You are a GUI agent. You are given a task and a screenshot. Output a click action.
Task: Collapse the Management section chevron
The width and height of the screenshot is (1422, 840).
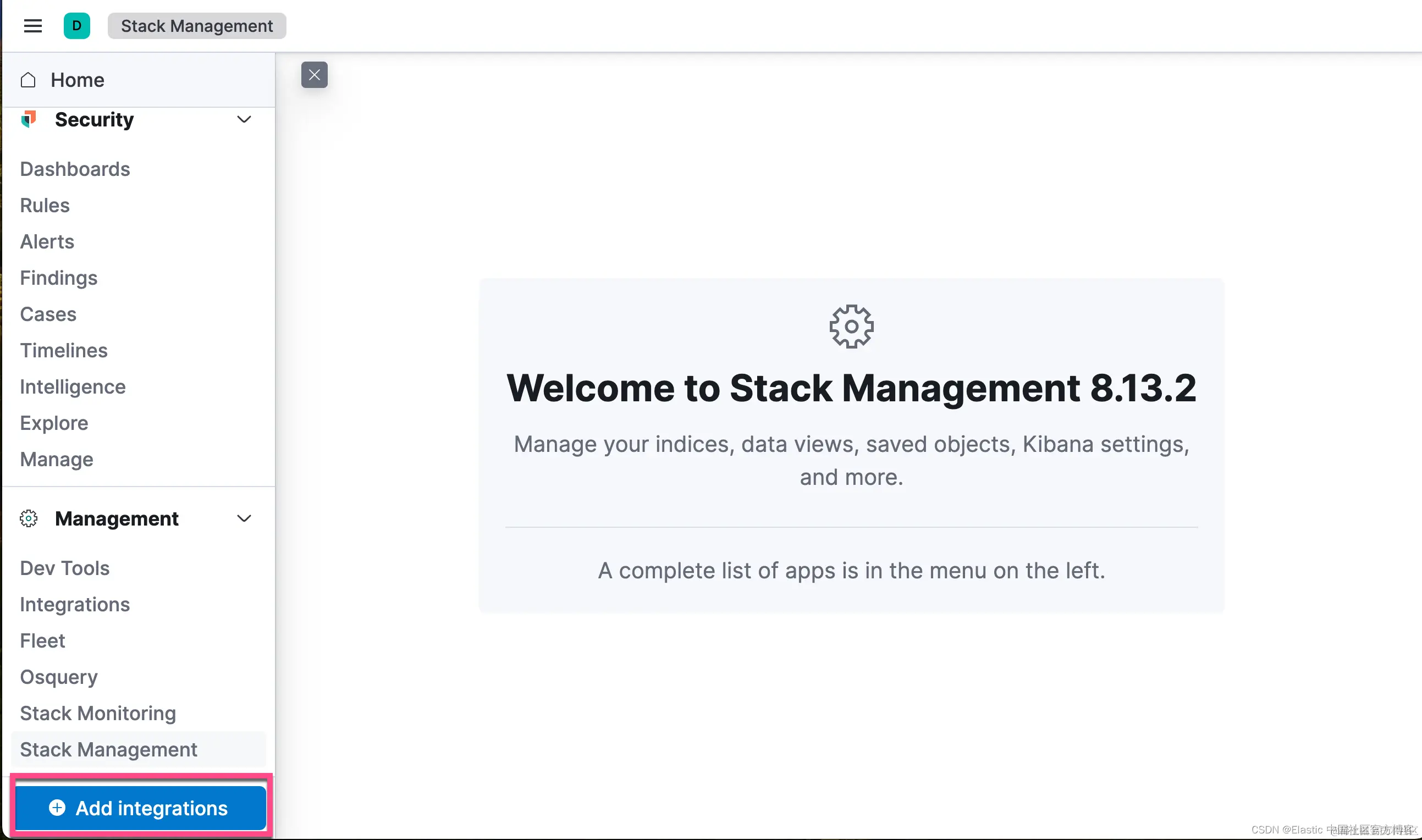click(244, 518)
